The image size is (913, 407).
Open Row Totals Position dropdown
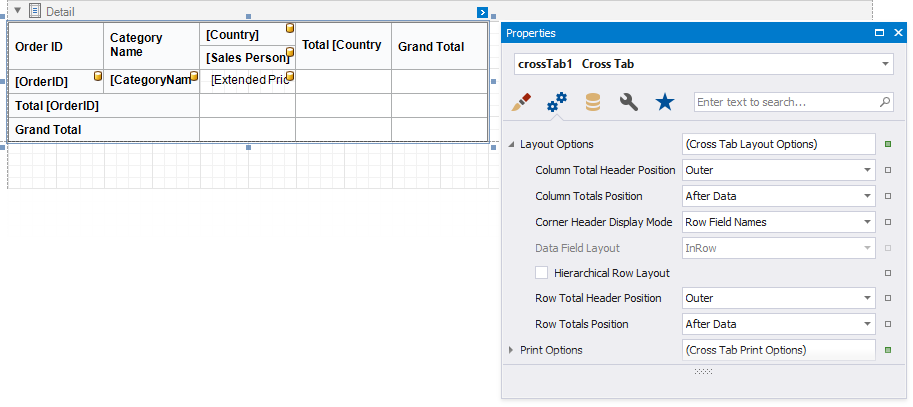(x=866, y=324)
